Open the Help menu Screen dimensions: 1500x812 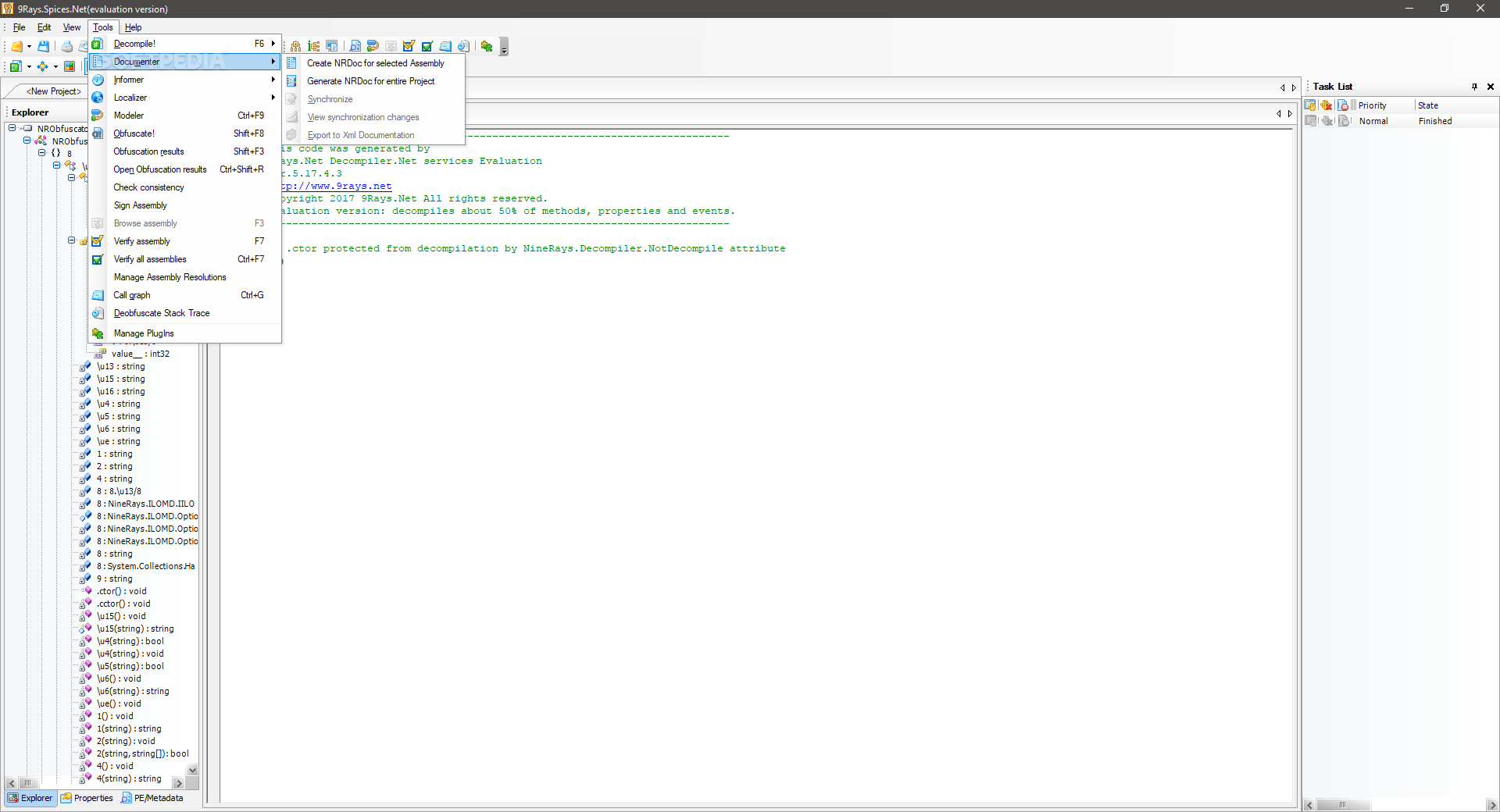point(134,27)
